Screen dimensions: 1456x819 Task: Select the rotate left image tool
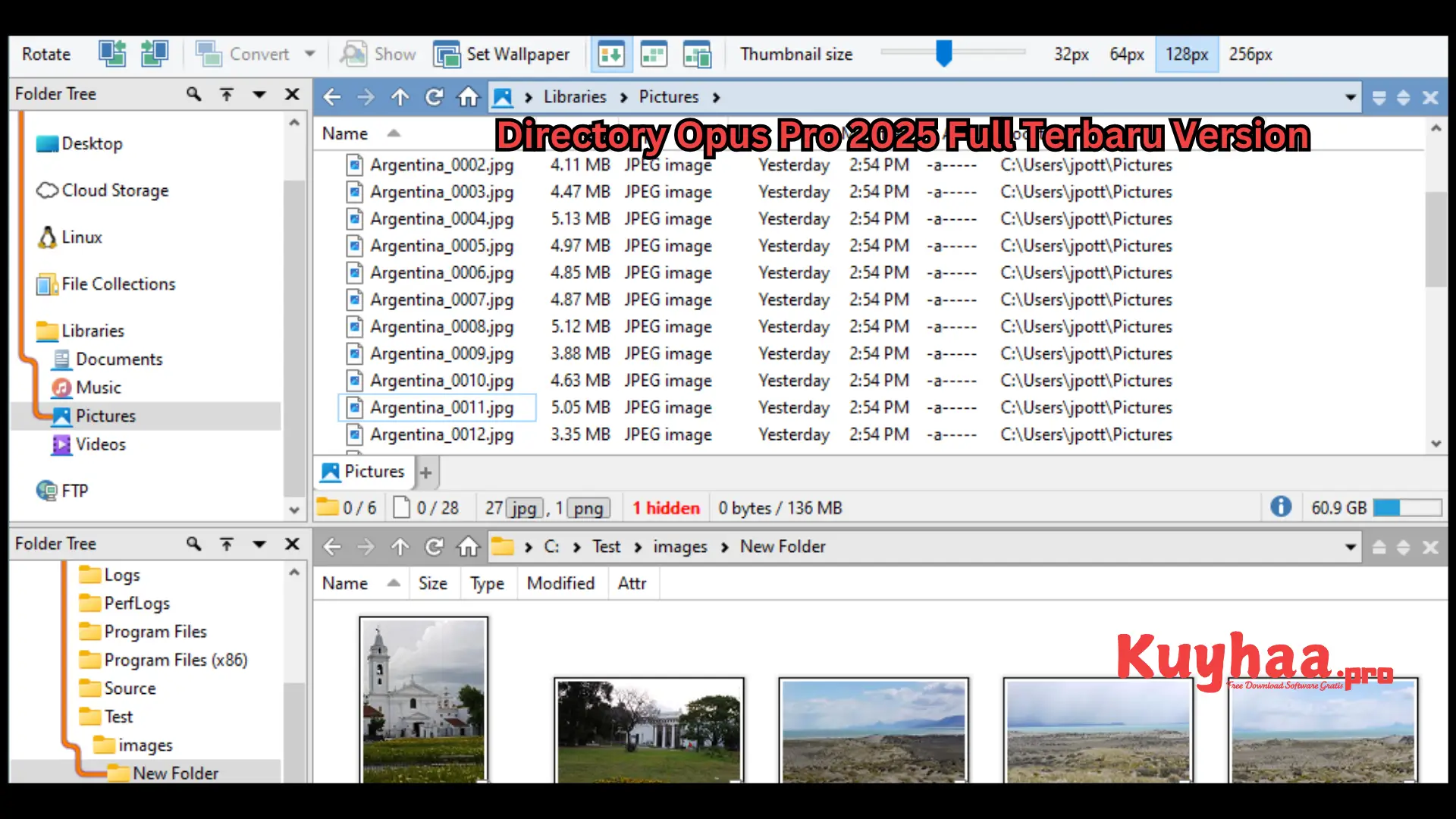pos(112,54)
